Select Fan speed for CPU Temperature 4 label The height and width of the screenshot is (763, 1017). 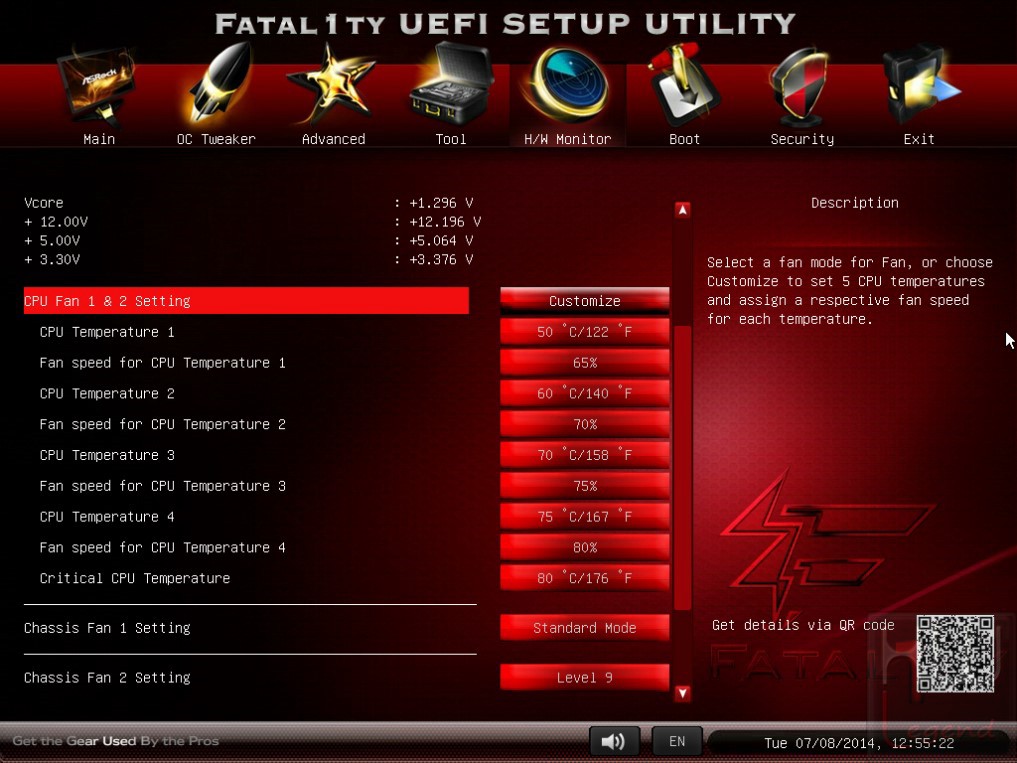[163, 547]
